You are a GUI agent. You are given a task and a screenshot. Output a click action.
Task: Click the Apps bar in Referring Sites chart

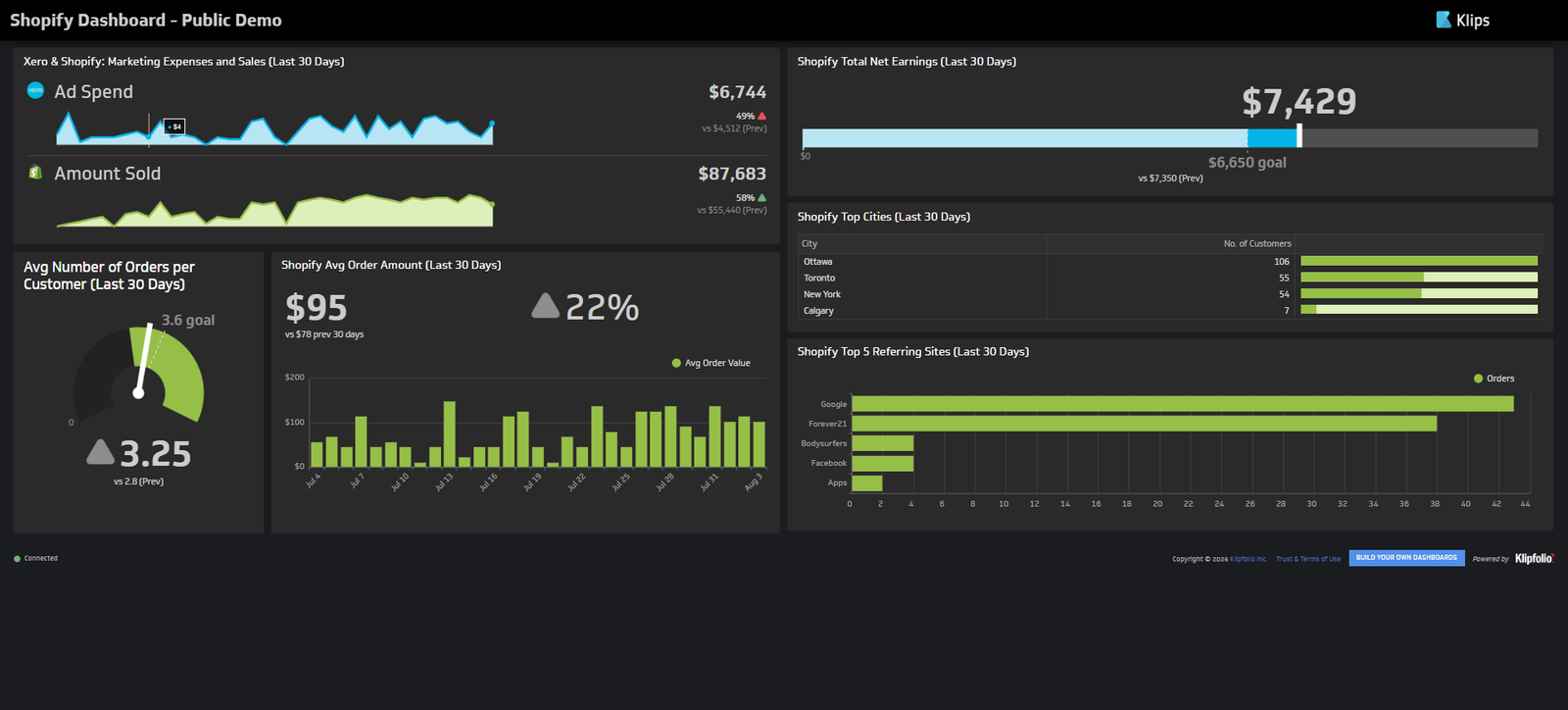coord(867,482)
